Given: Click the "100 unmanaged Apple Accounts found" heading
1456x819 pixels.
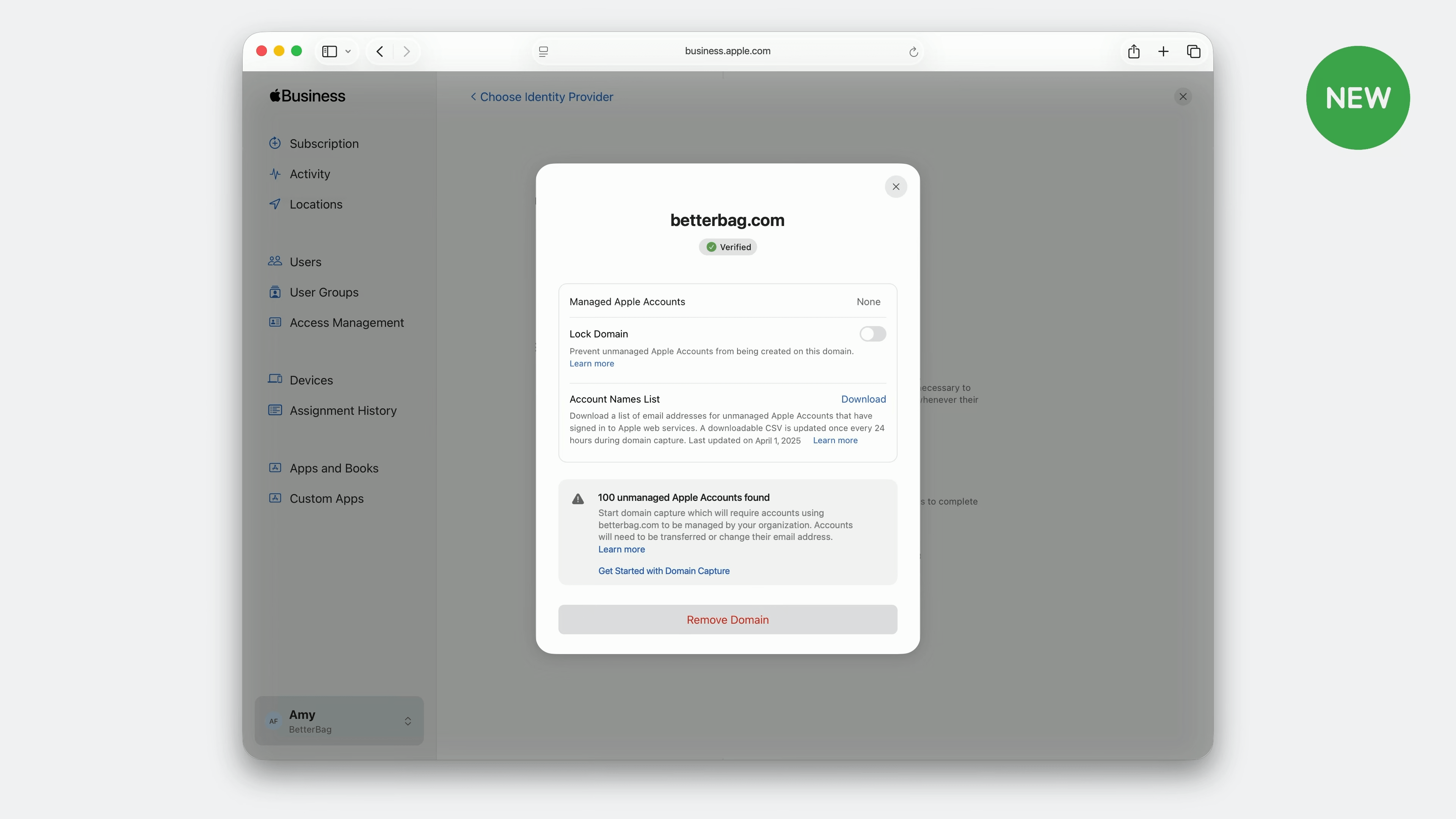Looking at the screenshot, I should pyautogui.click(x=683, y=497).
